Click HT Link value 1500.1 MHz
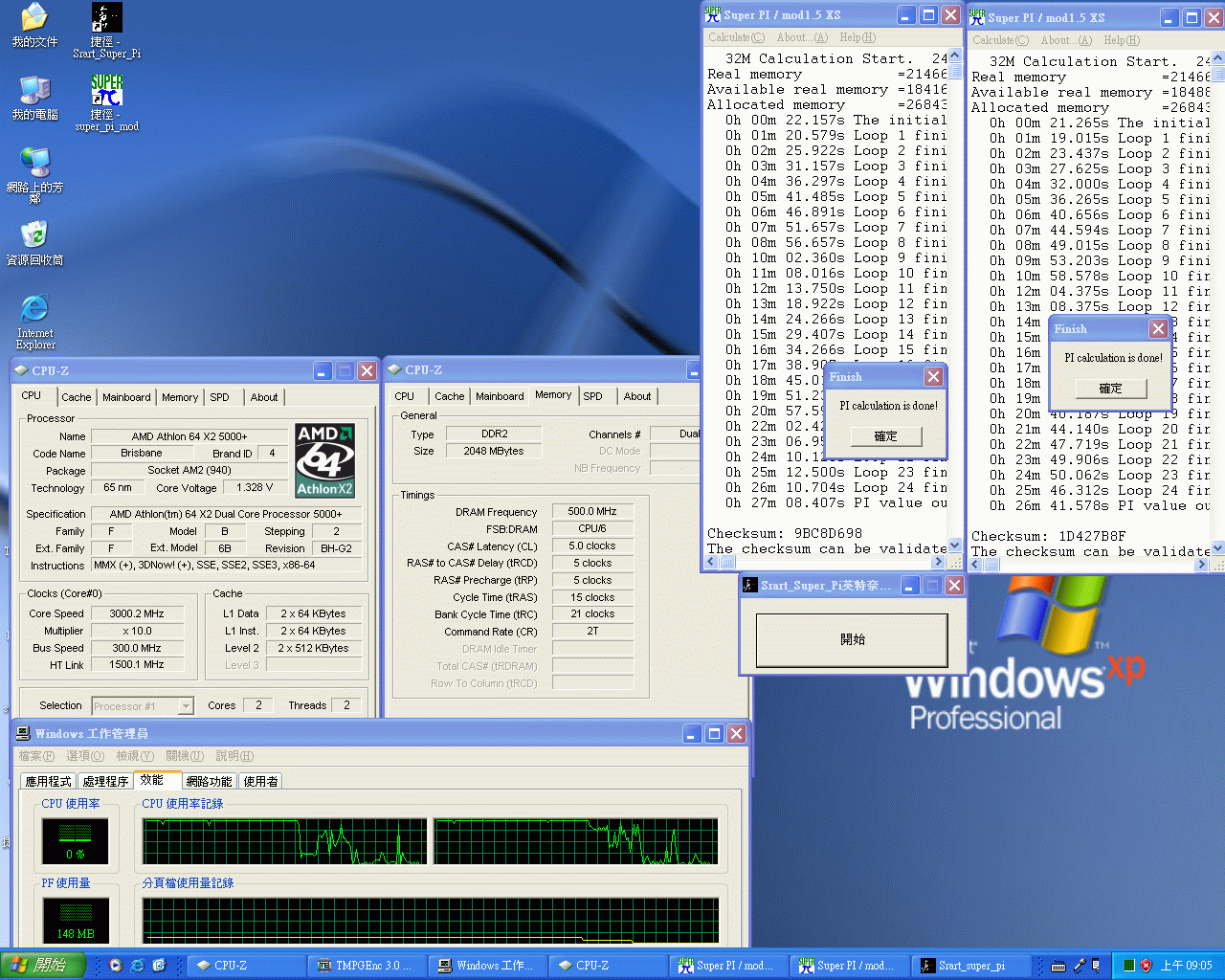Screen dimensions: 1225x980 tap(136, 664)
